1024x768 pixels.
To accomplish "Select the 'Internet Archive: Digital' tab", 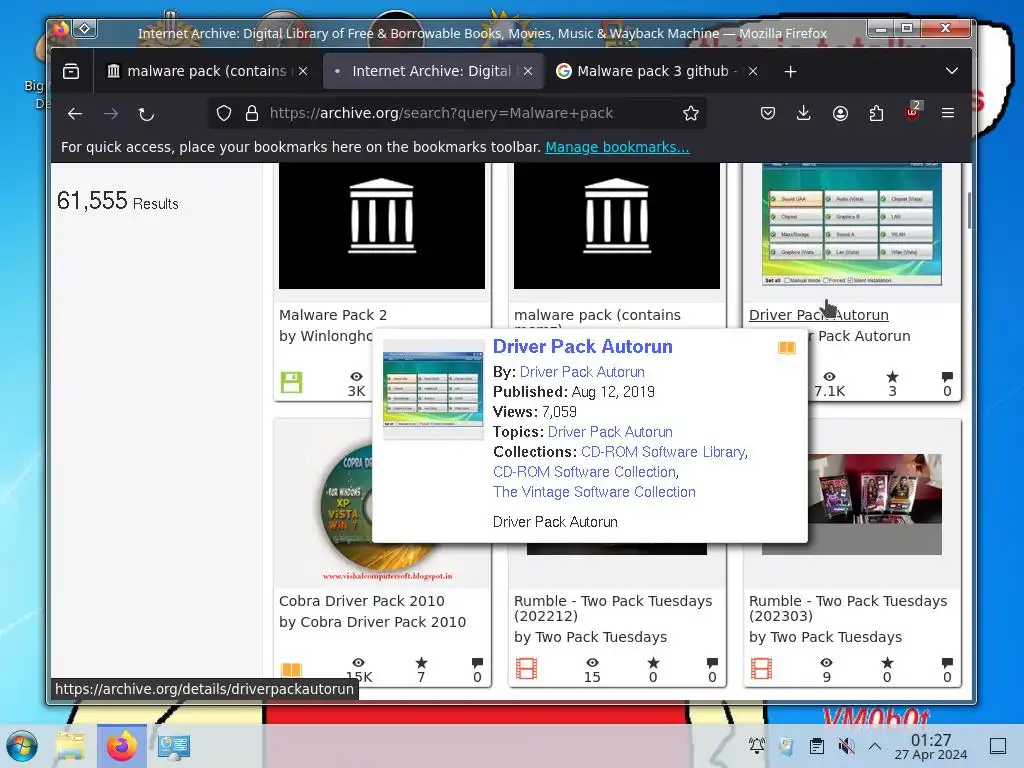I will tap(431, 71).
